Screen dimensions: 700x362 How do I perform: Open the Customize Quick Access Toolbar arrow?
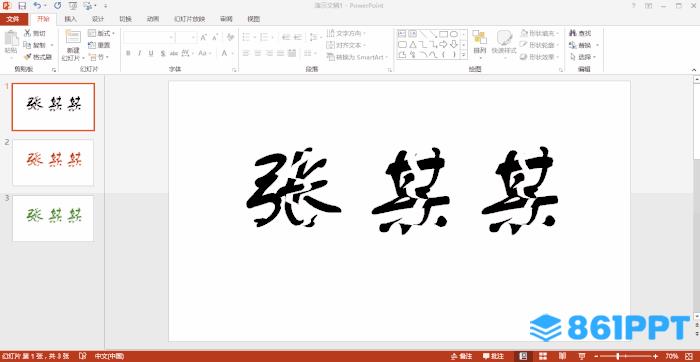point(105,6)
